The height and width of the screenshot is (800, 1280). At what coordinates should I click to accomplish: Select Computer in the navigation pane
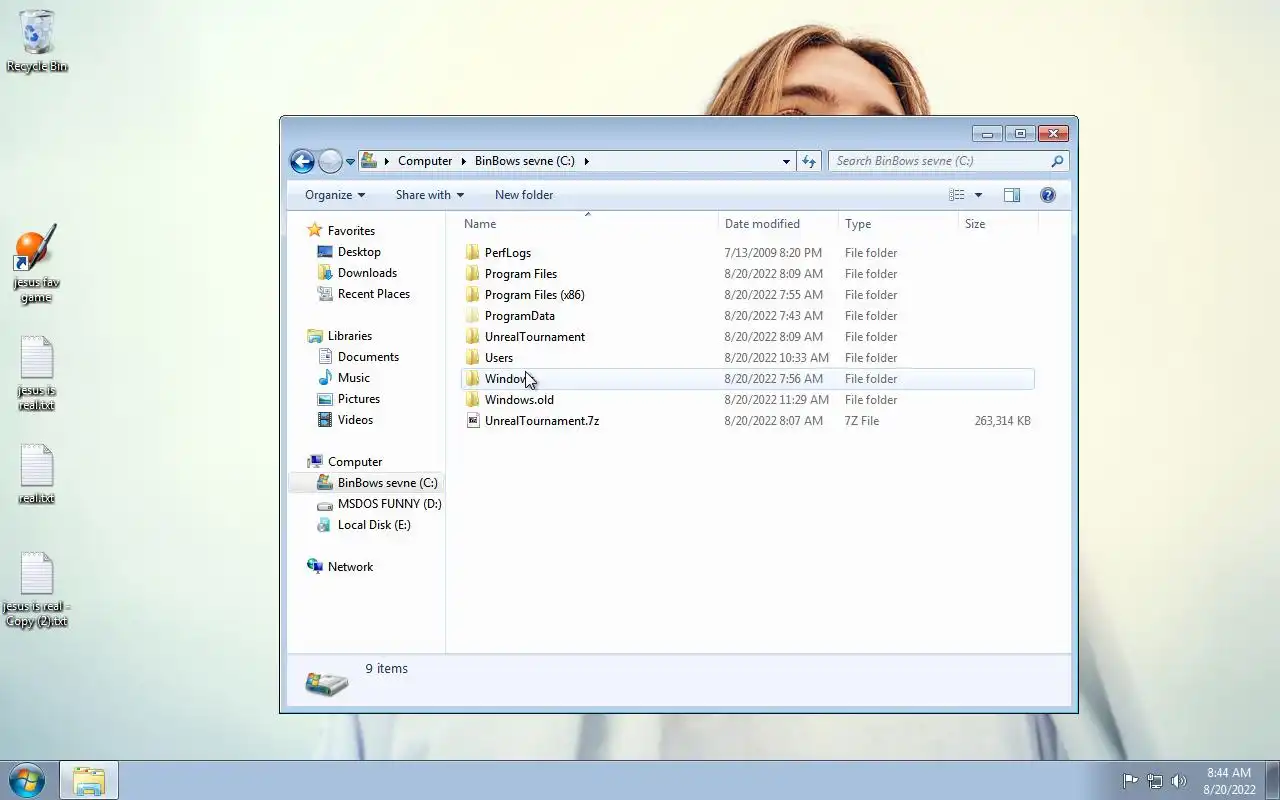point(355,462)
